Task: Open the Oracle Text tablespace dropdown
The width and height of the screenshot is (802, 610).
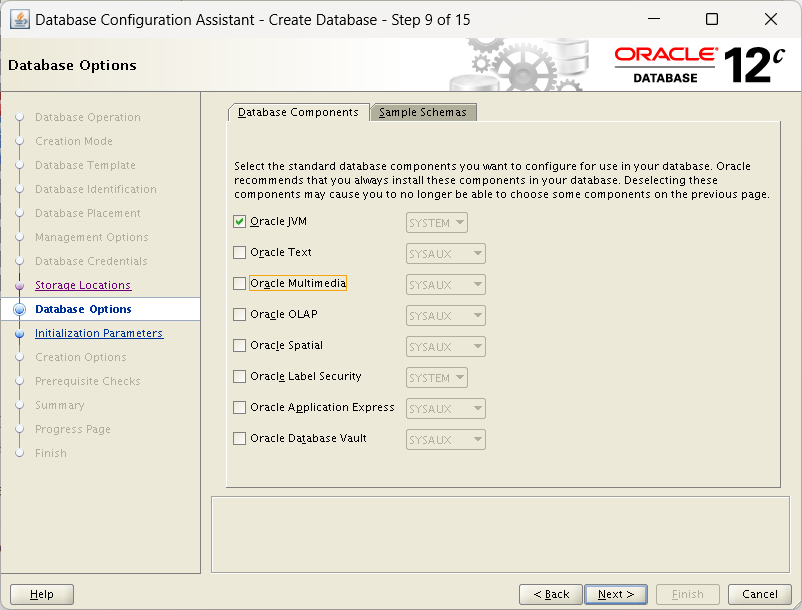Action: click(x=445, y=254)
